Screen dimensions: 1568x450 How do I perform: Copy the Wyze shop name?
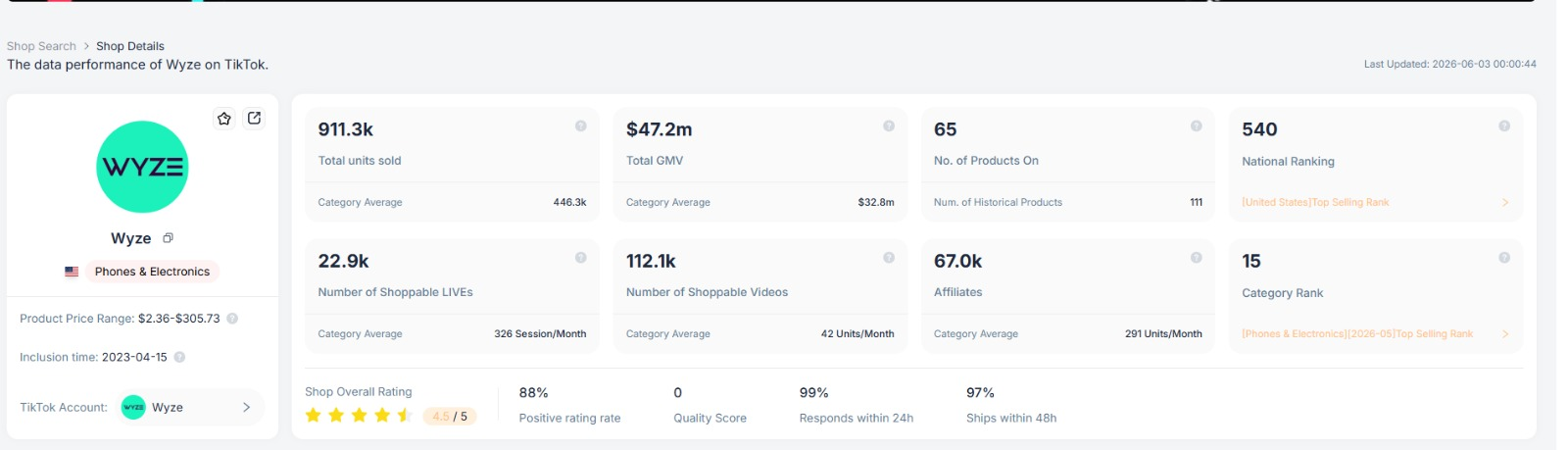click(x=169, y=238)
